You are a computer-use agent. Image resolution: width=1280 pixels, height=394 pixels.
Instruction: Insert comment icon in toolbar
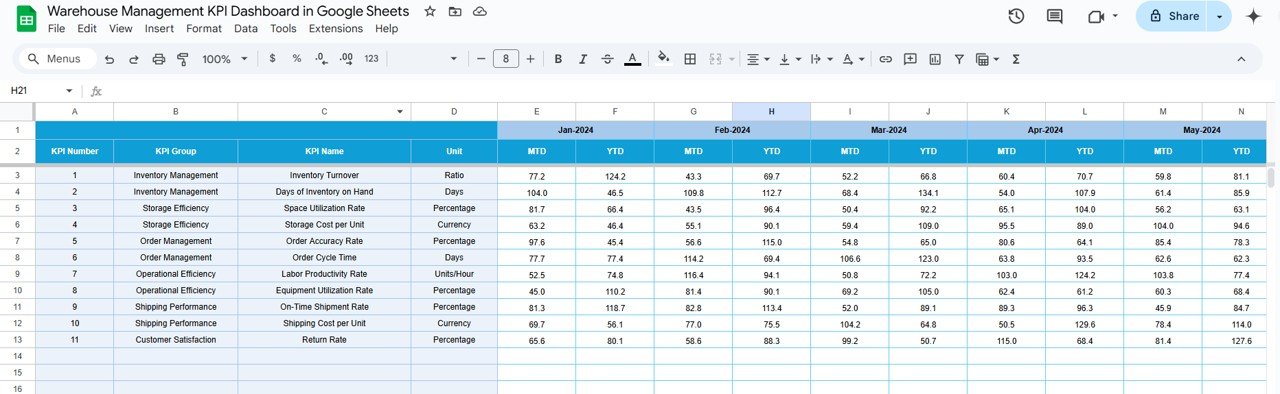(910, 59)
